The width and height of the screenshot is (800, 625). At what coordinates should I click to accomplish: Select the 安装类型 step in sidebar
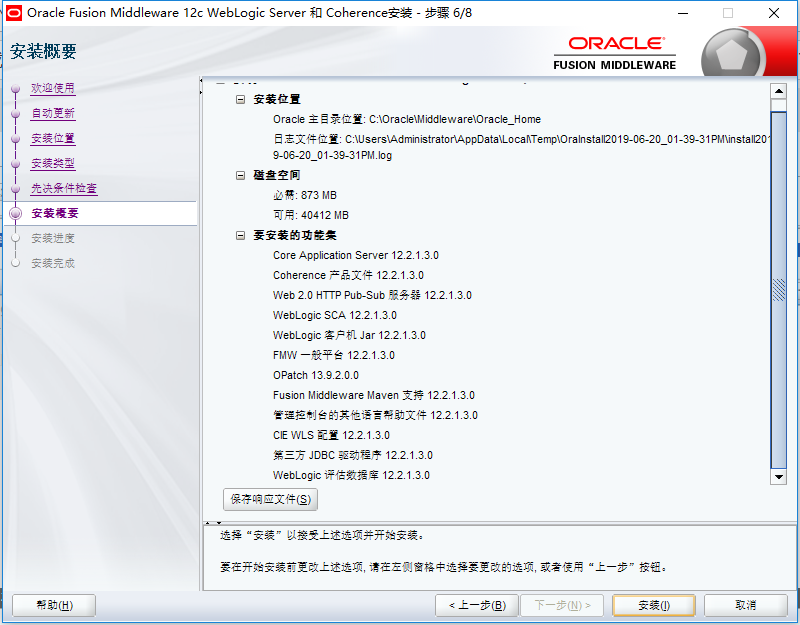[54, 163]
